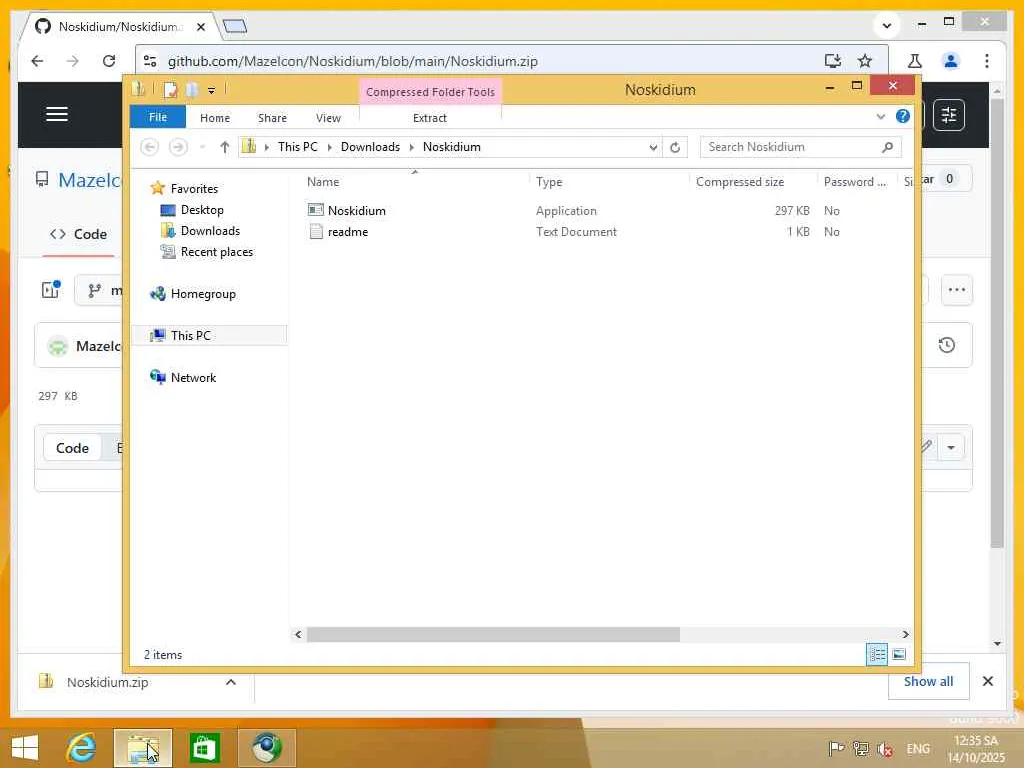1024x768 pixels.
Task: Open Chrome Labs flask icon
Action: point(914,61)
